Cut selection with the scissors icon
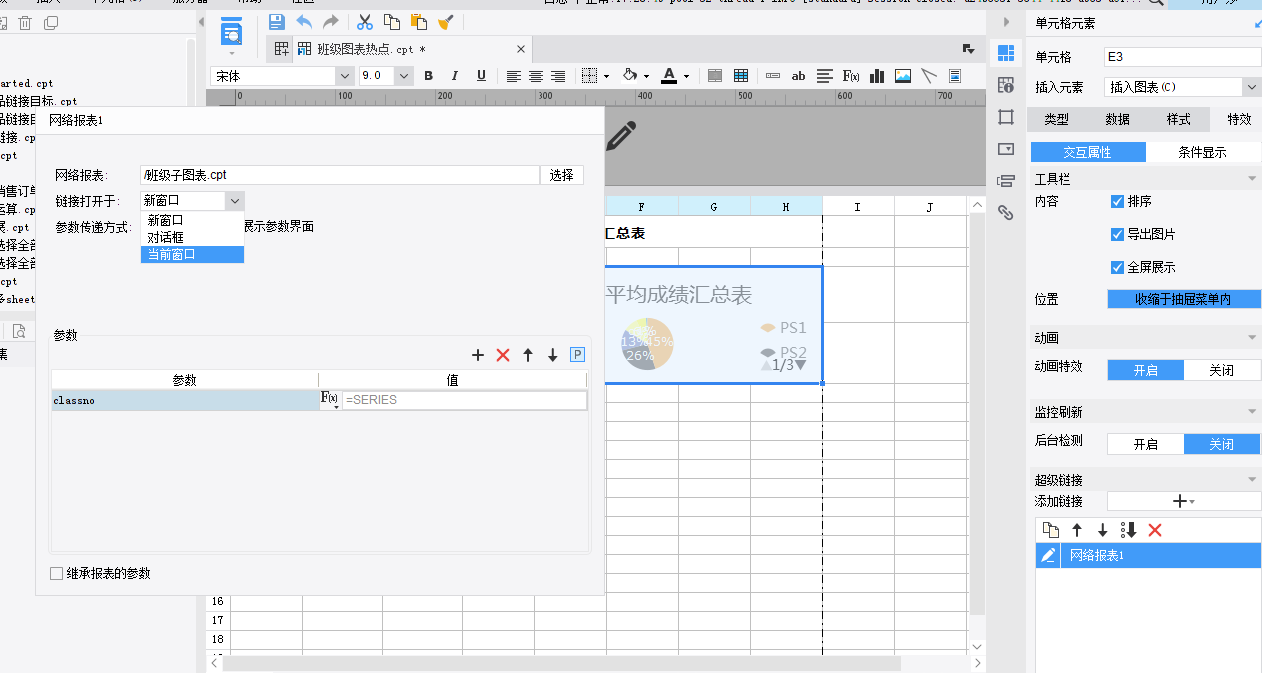This screenshot has width=1262, height=673. point(365,21)
